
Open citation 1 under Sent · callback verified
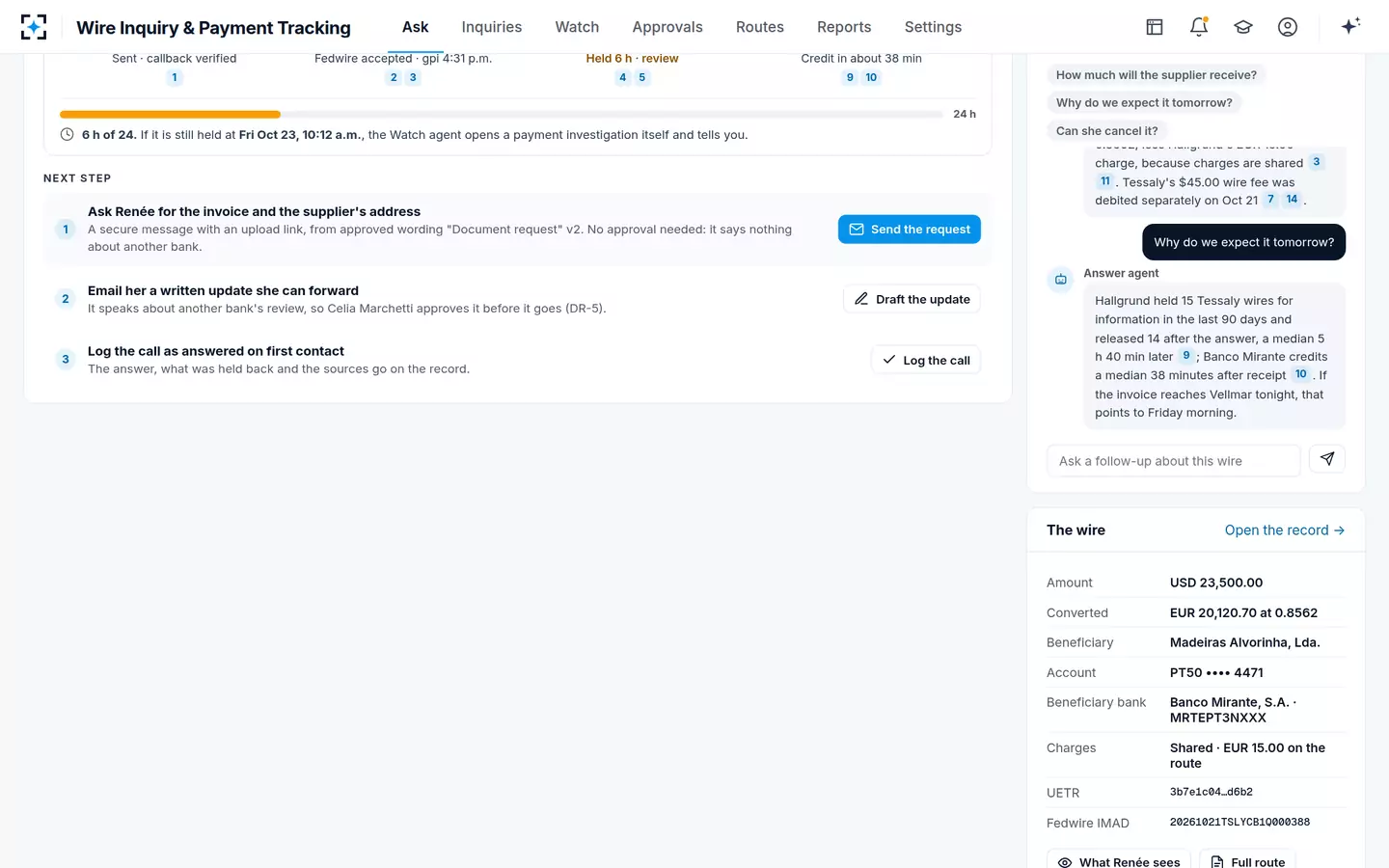click(175, 77)
